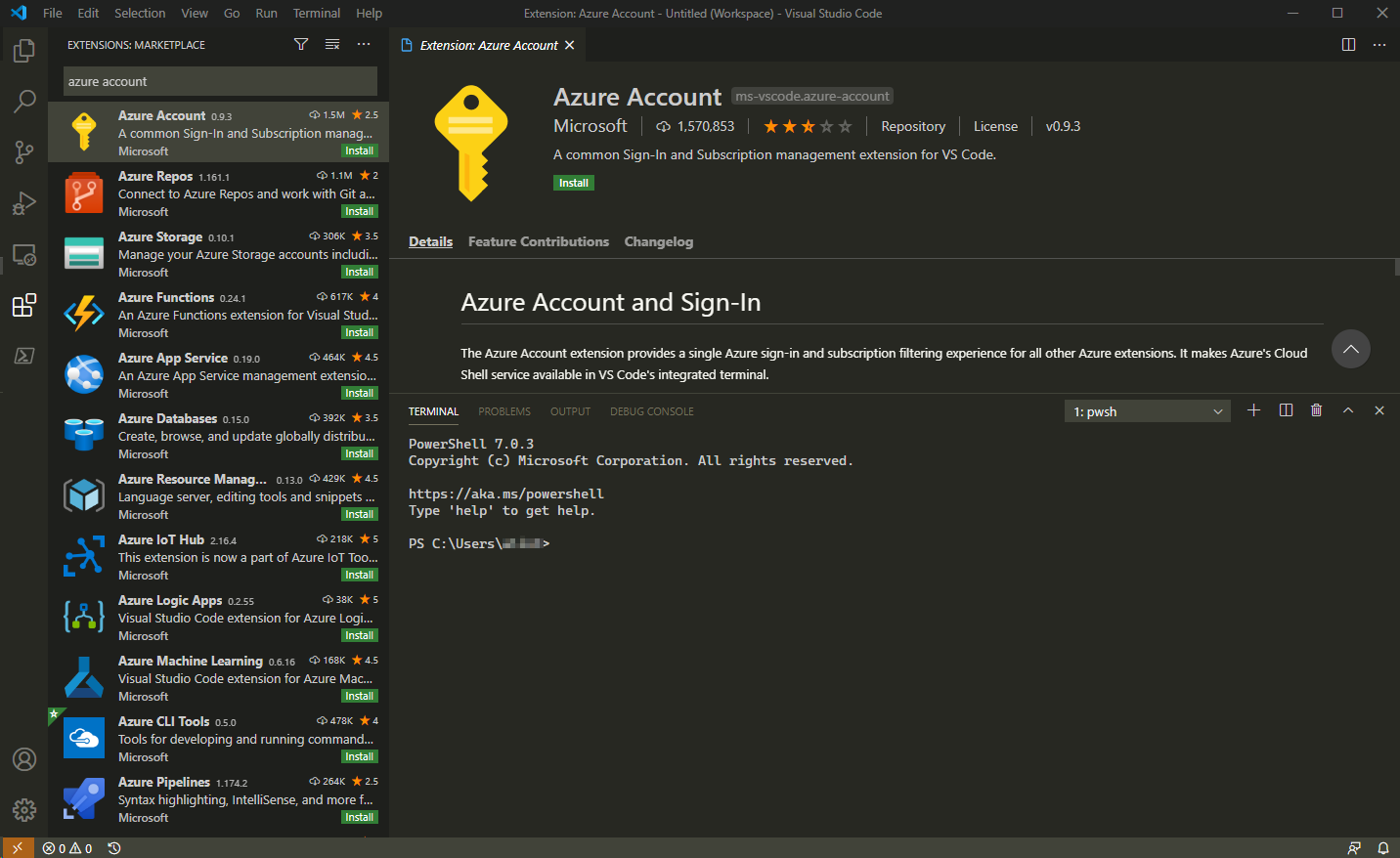This screenshot has height=858, width=1400.
Task: Open the Explorer view in the activity bar
Action: pos(24,50)
